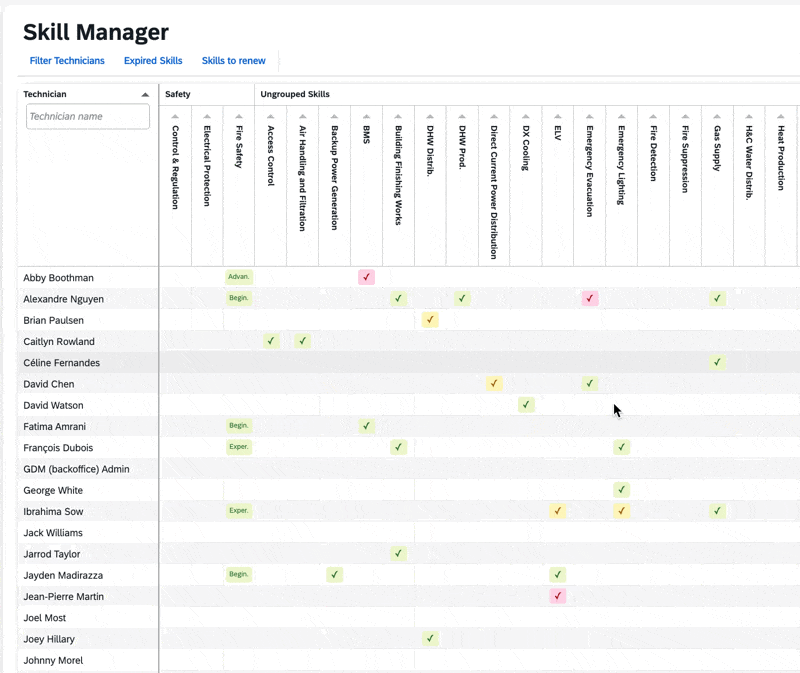The image size is (800, 673).
Task: Click Brian Paulsen's yellow DHW Distrib. checkmark
Action: pos(430,320)
